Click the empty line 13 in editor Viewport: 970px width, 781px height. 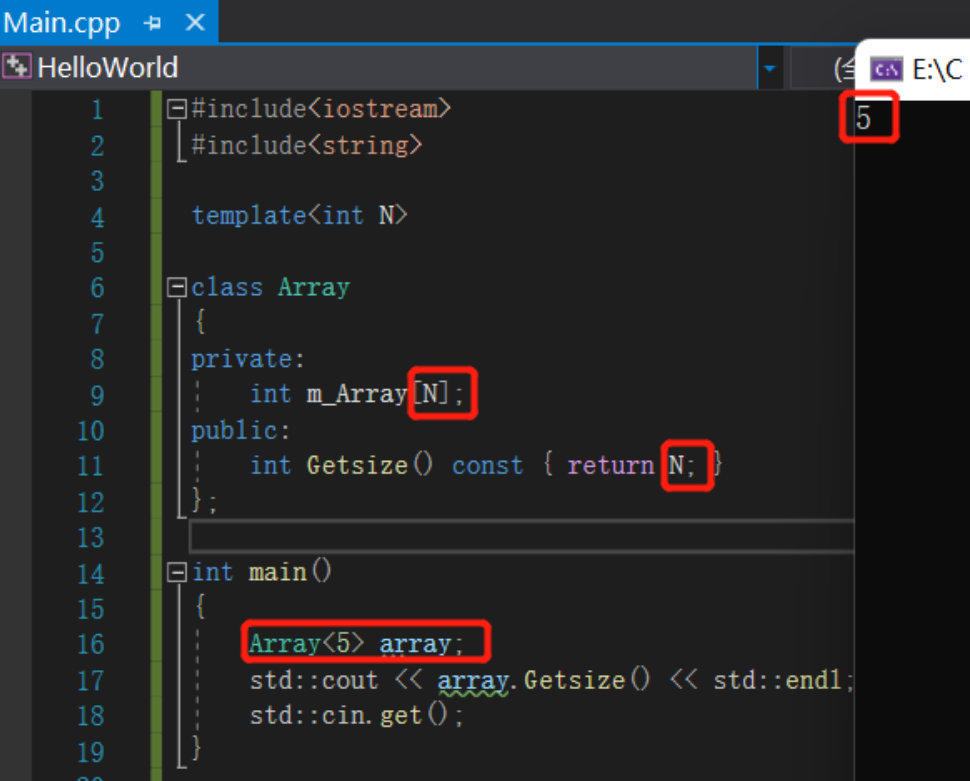522,536
